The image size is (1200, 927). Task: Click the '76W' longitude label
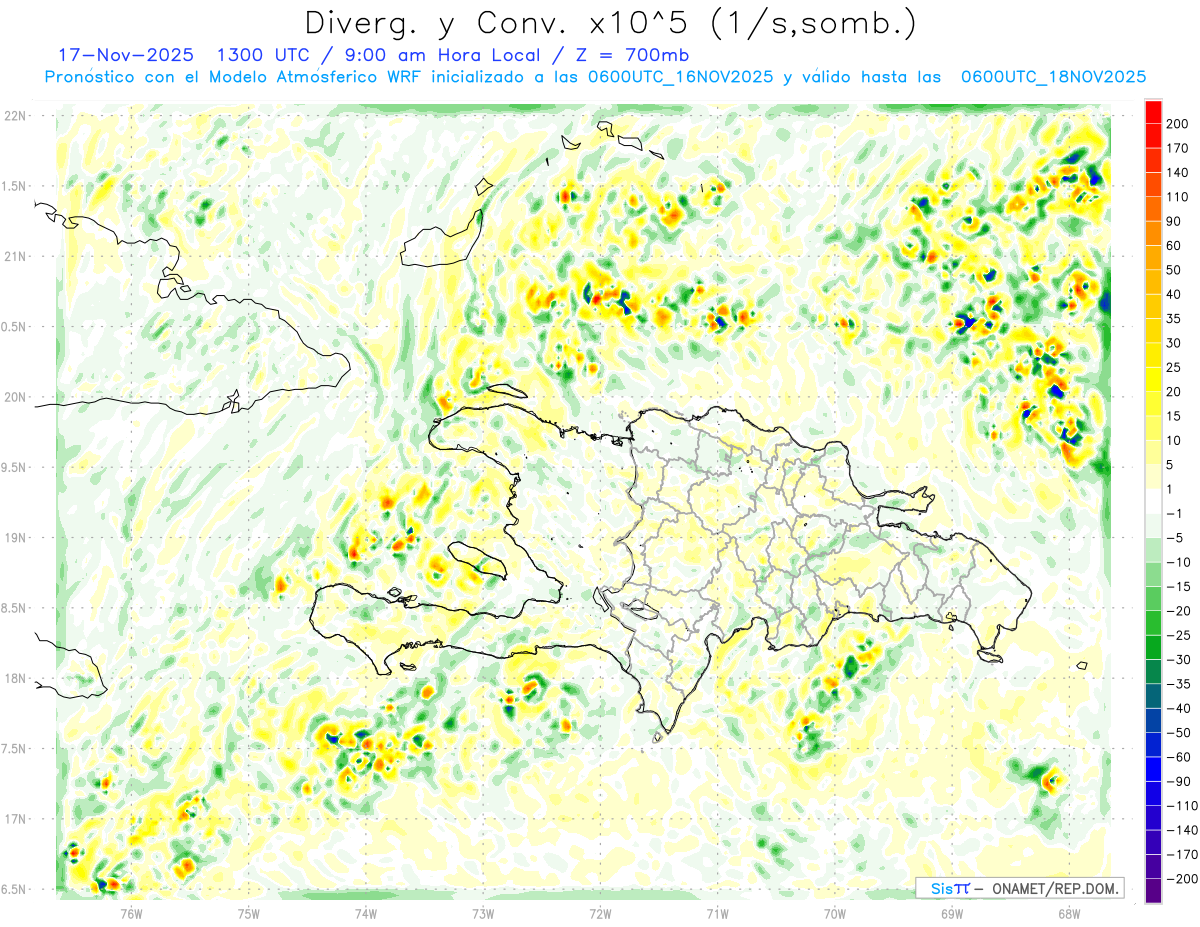click(131, 914)
